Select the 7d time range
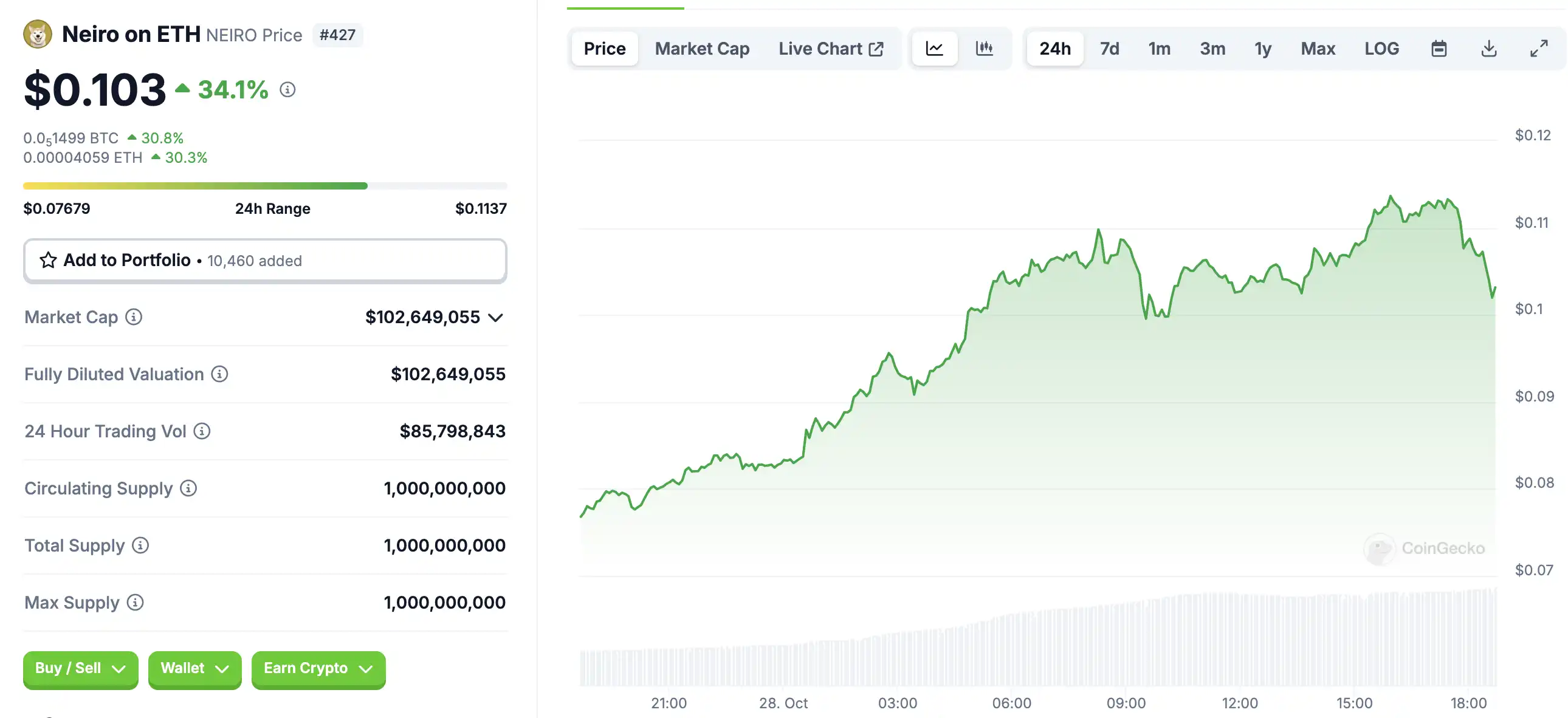The height and width of the screenshot is (718, 1568). [x=1109, y=49]
